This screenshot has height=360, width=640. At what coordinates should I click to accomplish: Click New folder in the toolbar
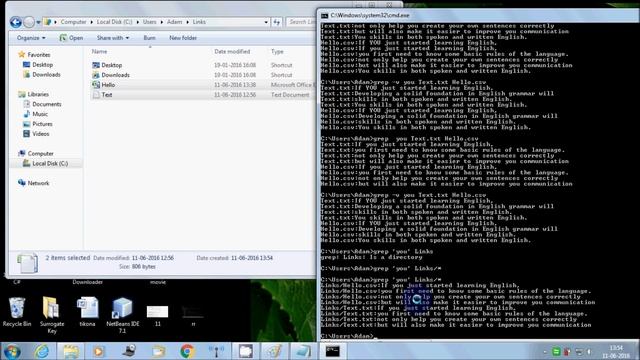click(183, 38)
